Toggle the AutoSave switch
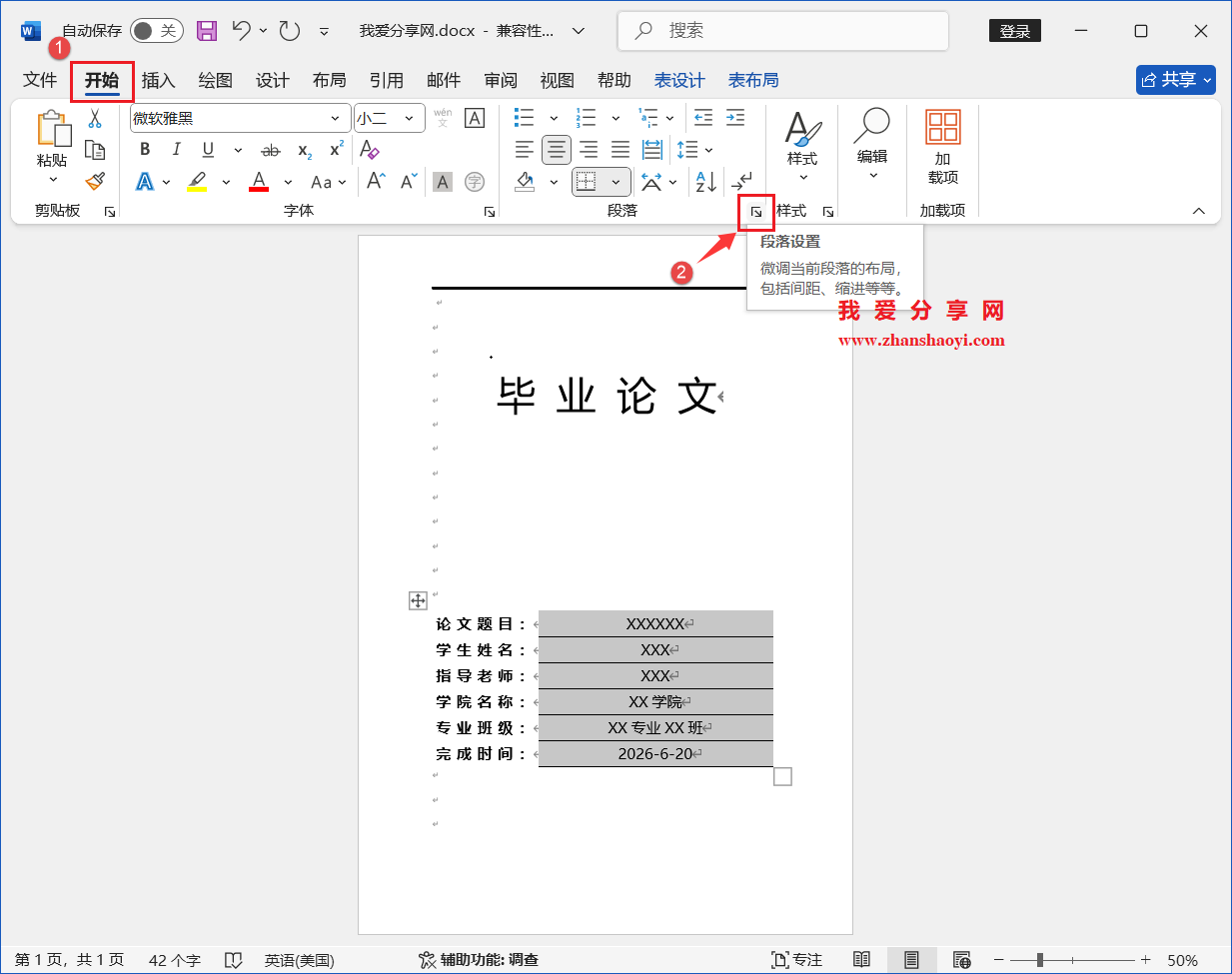This screenshot has width=1232, height=974. click(x=156, y=31)
